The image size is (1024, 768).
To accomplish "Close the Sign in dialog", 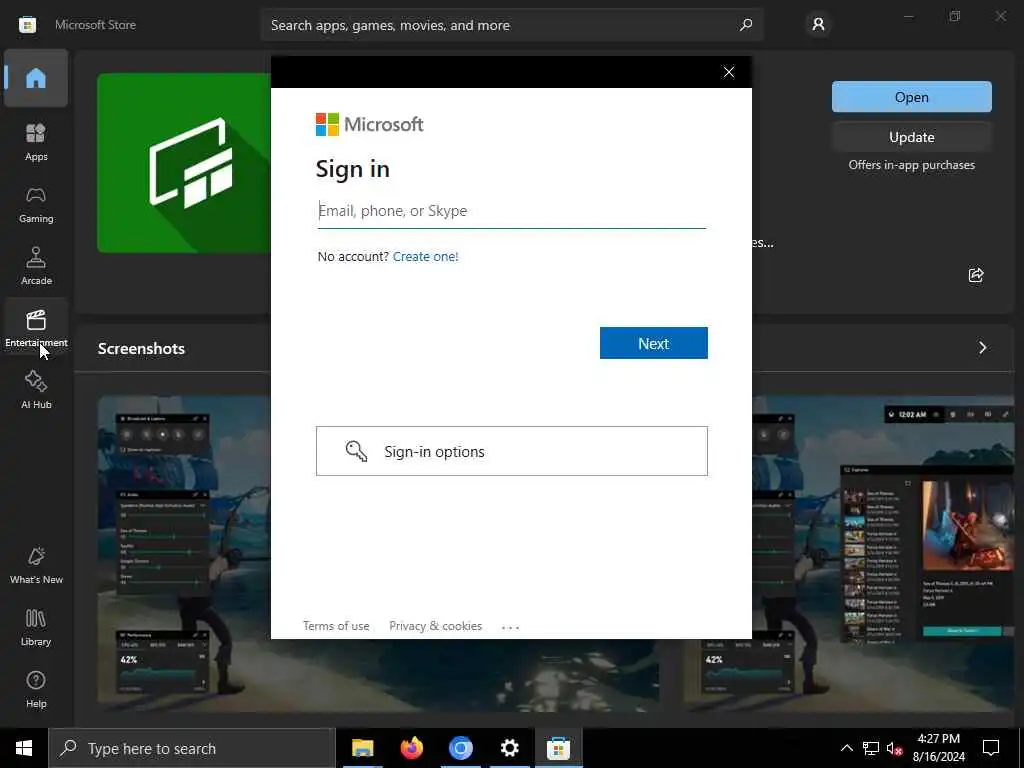I will pyautogui.click(x=729, y=72).
